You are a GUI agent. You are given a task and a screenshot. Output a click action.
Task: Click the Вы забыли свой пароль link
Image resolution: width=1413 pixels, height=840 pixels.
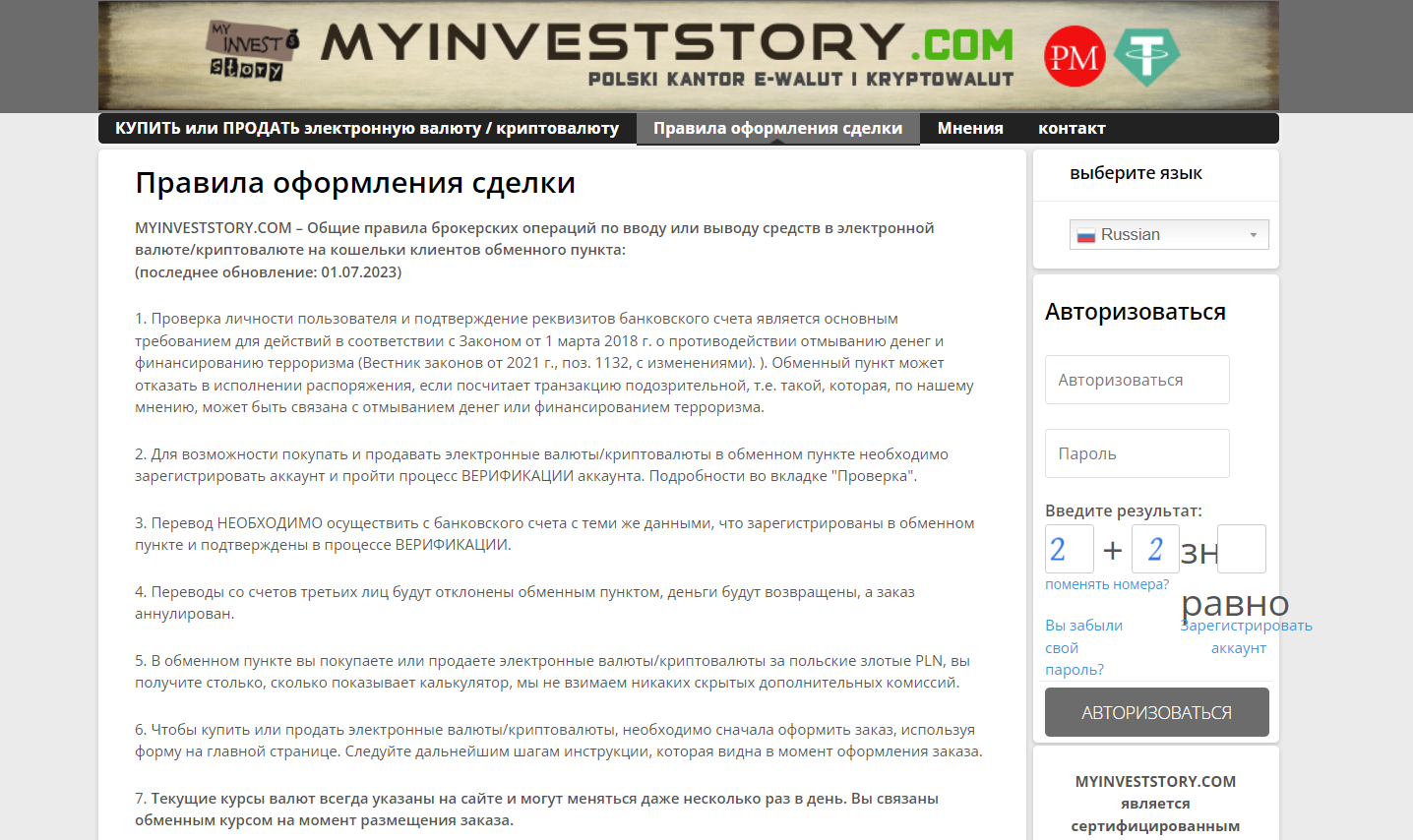[x=1083, y=647]
